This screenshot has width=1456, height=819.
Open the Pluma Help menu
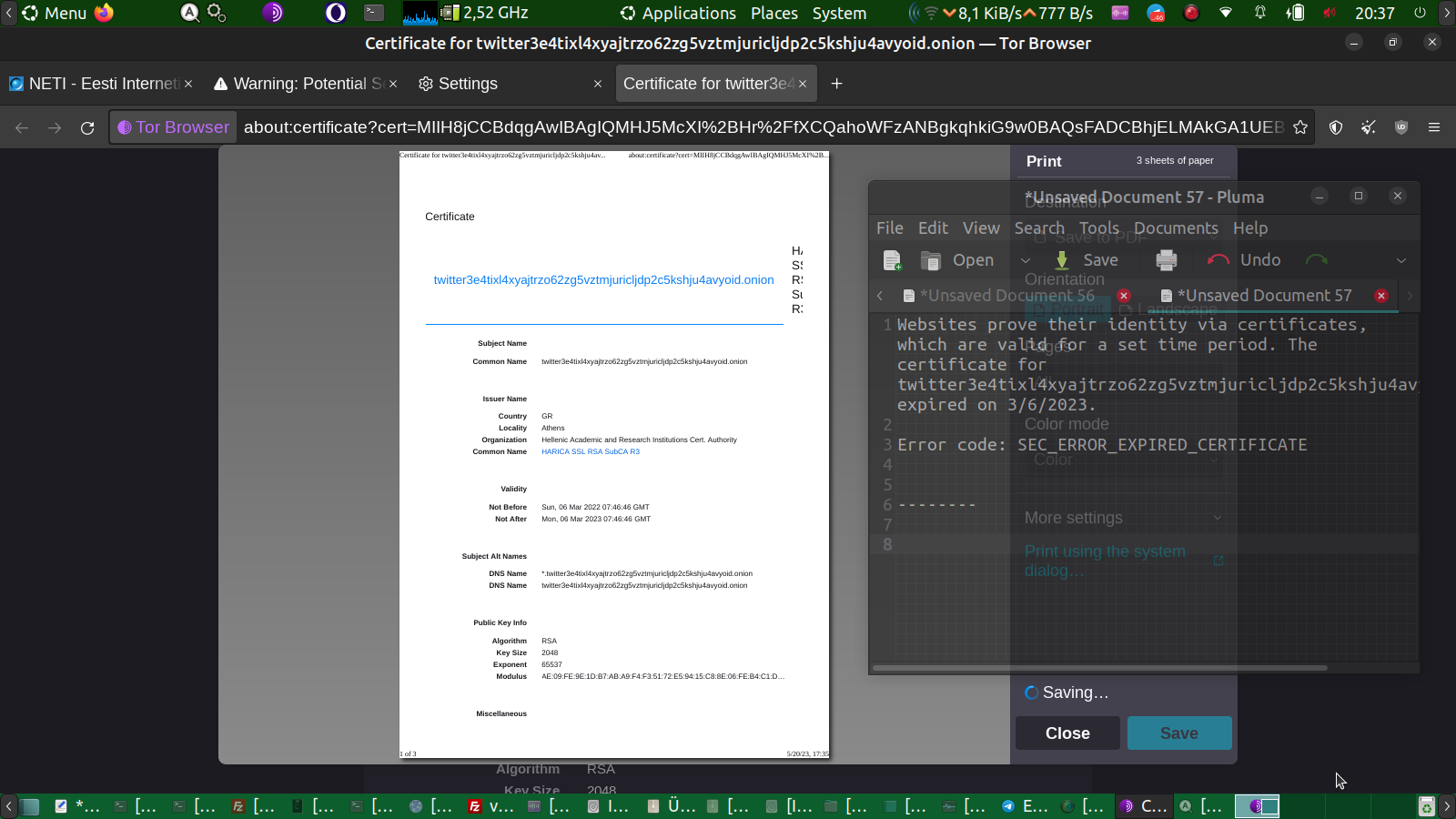pyautogui.click(x=1250, y=228)
